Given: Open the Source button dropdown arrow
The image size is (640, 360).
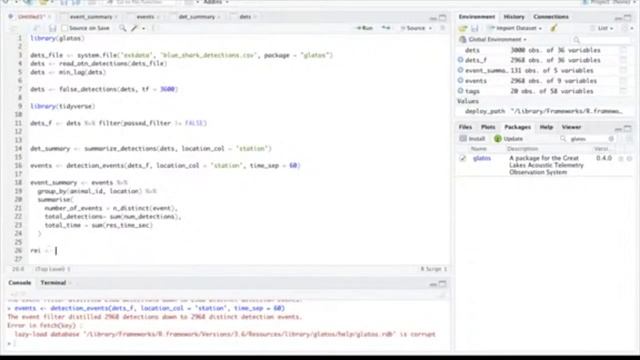Looking at the screenshot, I should [430, 28].
